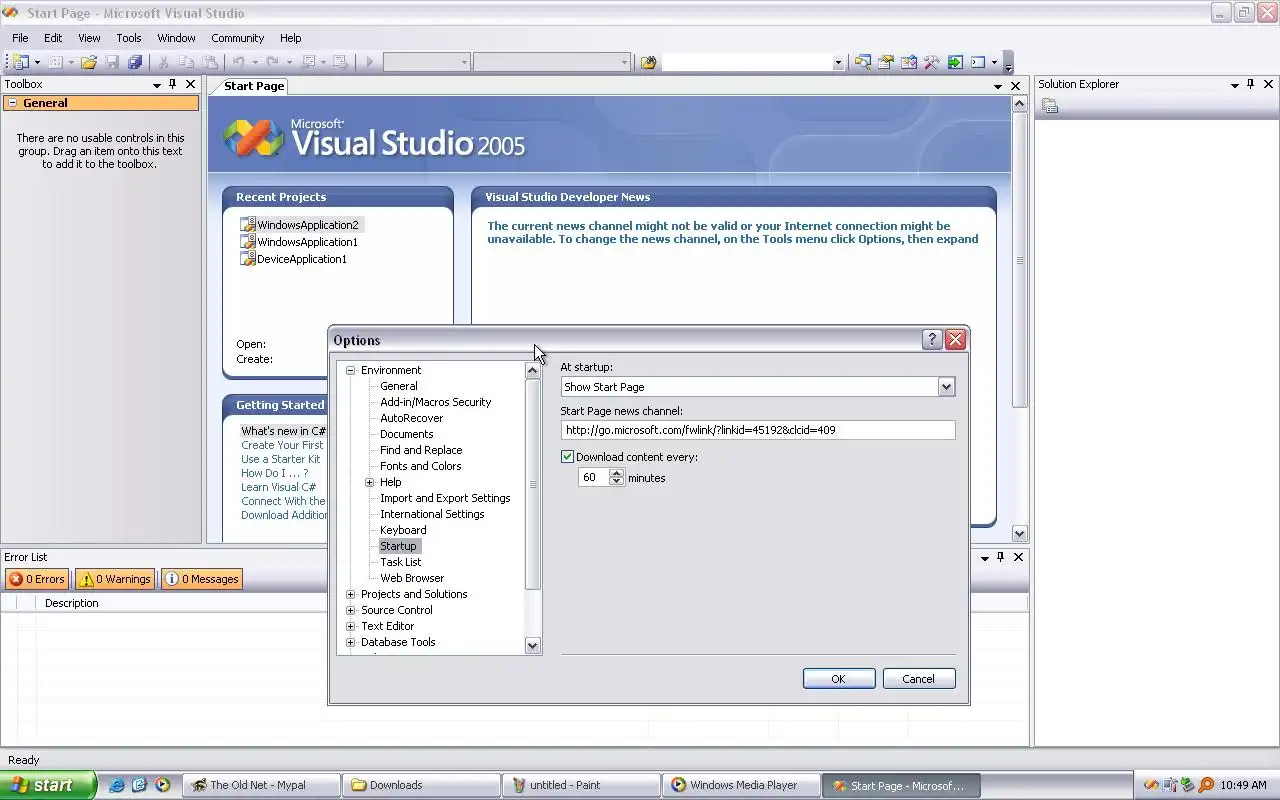This screenshot has height=800, width=1280.
Task: Open the File menu
Action: [20, 38]
